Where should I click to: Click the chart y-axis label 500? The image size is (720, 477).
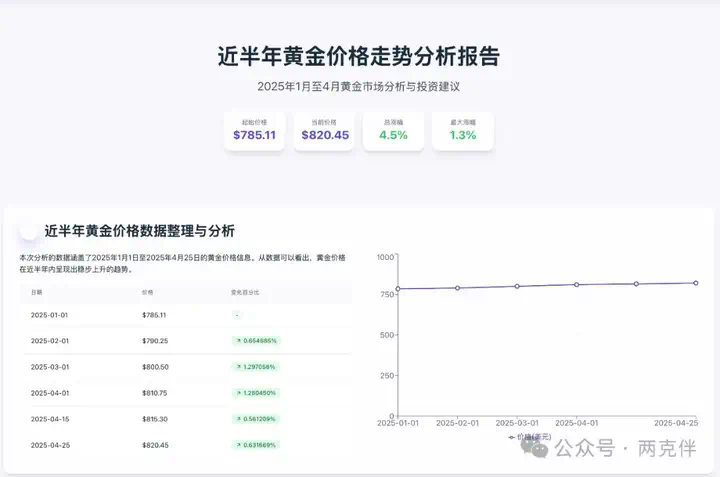pyautogui.click(x=387, y=335)
